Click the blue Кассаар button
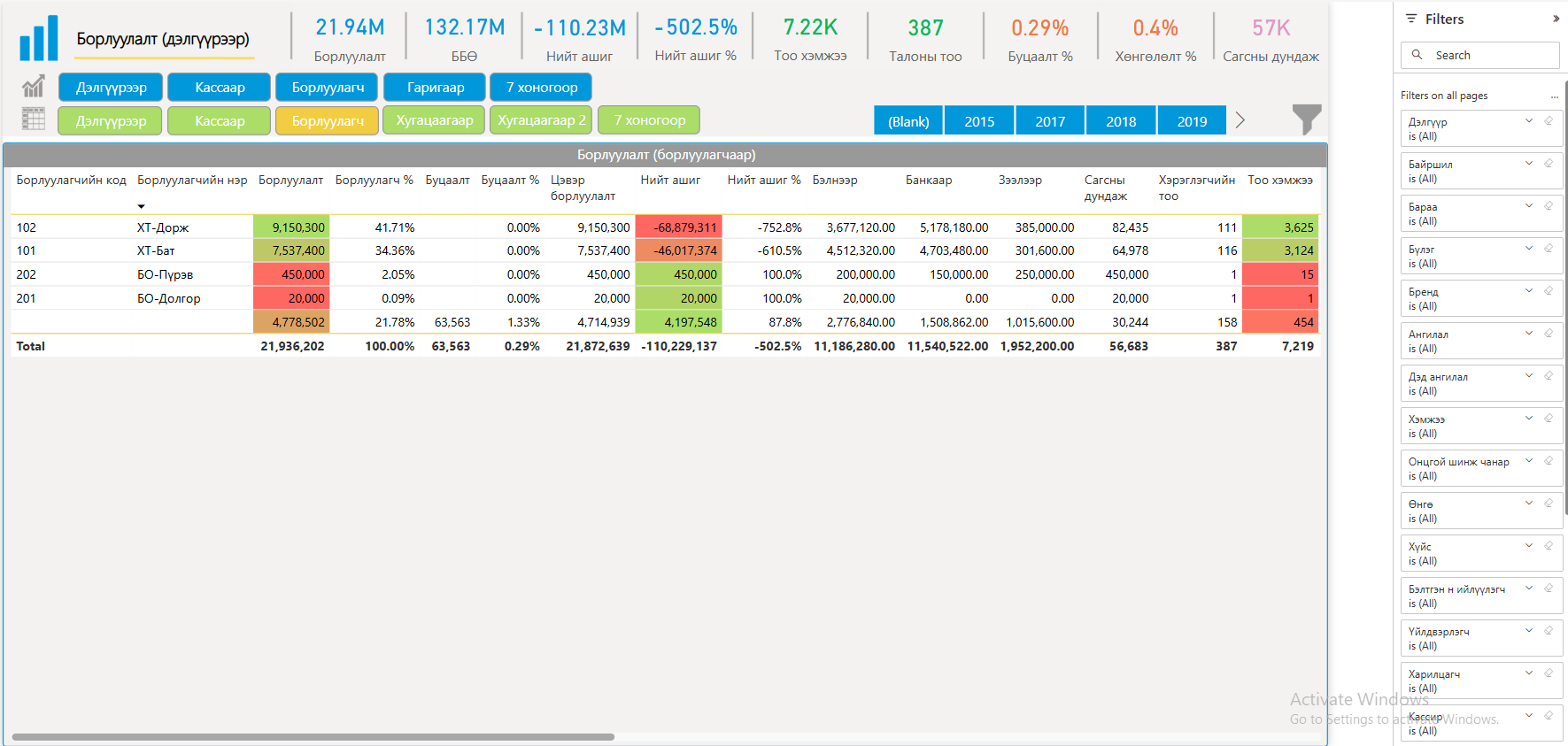The width and height of the screenshot is (1568, 746). point(220,88)
